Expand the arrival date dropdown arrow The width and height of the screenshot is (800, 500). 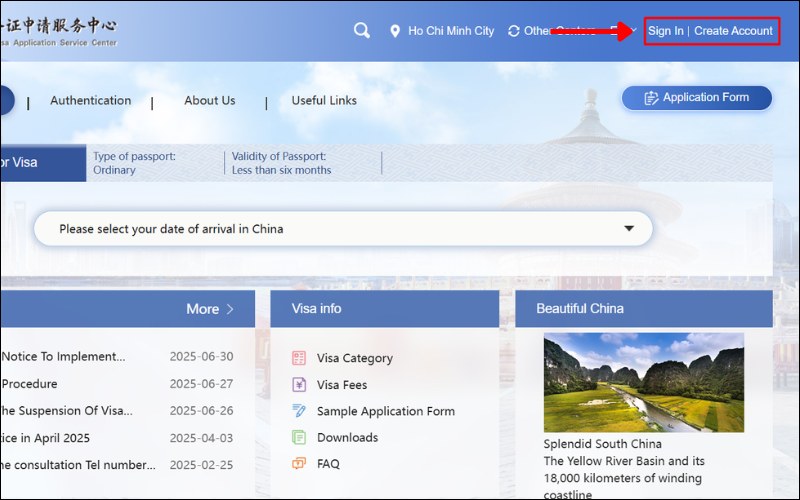[x=629, y=229]
